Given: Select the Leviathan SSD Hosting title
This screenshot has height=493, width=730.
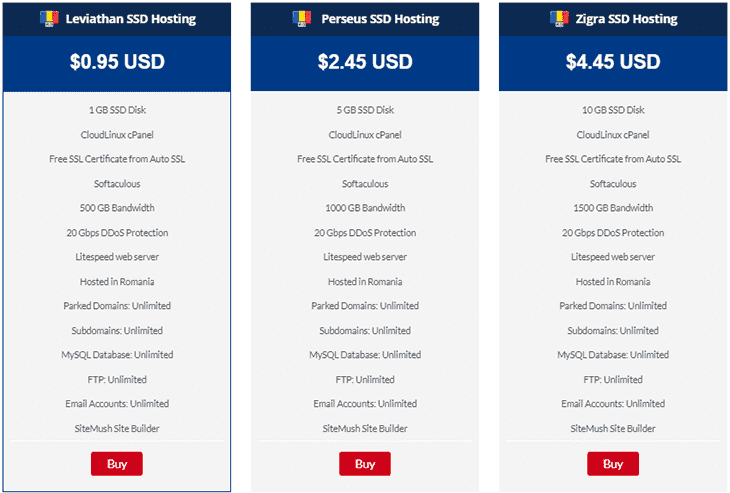Looking at the screenshot, I should coord(131,19).
